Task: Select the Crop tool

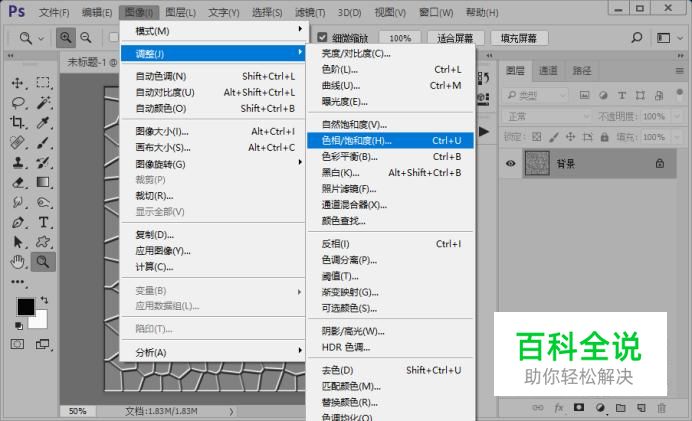Action: 18,122
